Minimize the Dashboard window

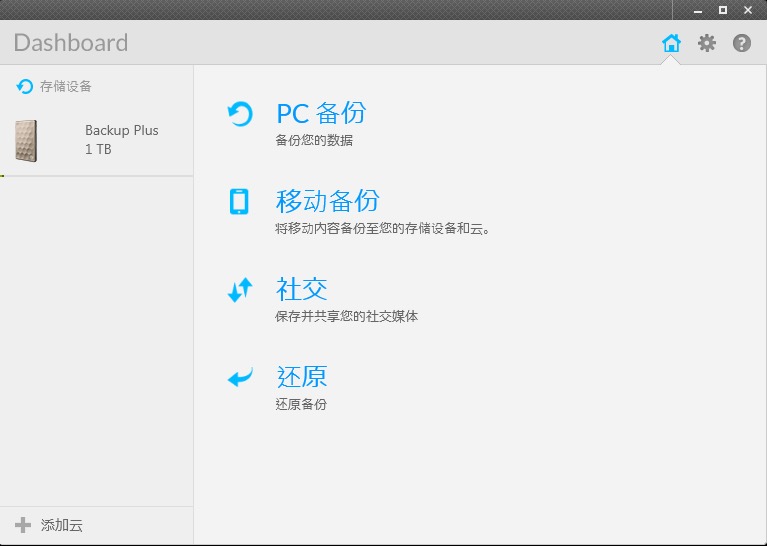click(695, 10)
